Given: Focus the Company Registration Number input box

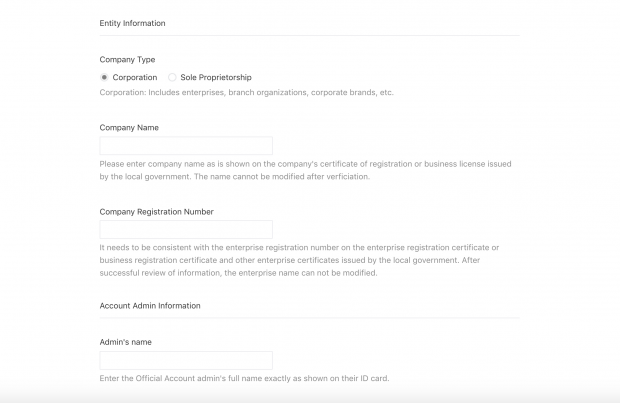Looking at the screenshot, I should pos(186,229).
